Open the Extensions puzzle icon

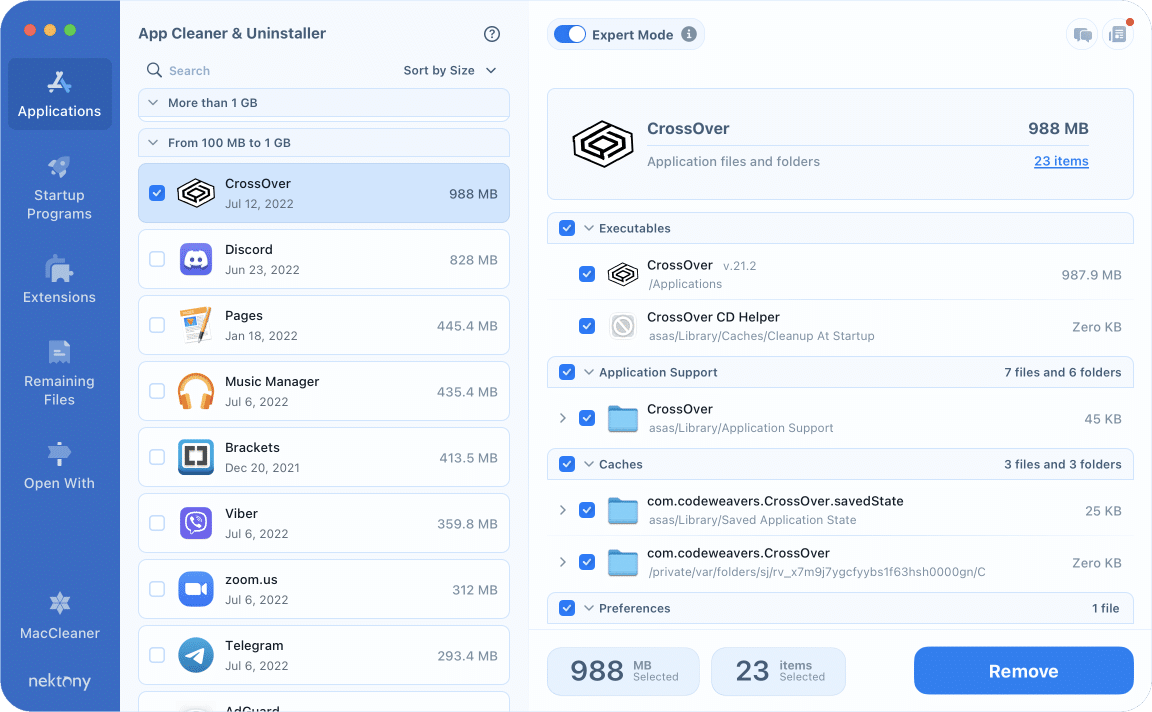click(59, 269)
